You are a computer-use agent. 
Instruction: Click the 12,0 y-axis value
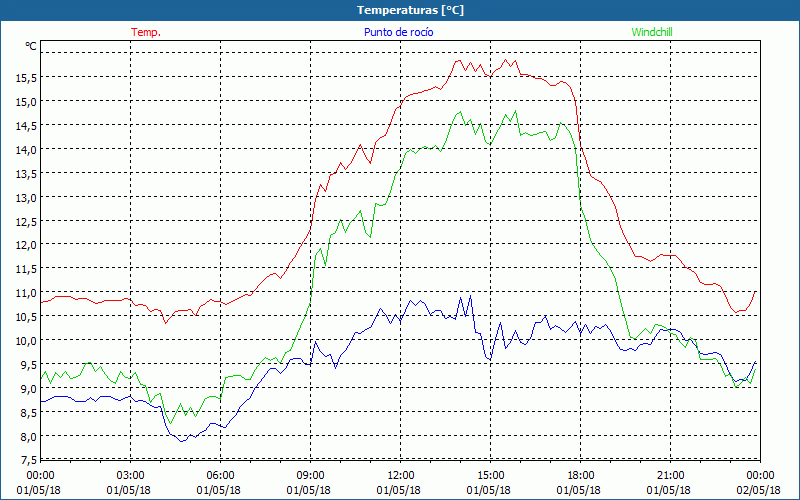pyautogui.click(x=26, y=245)
